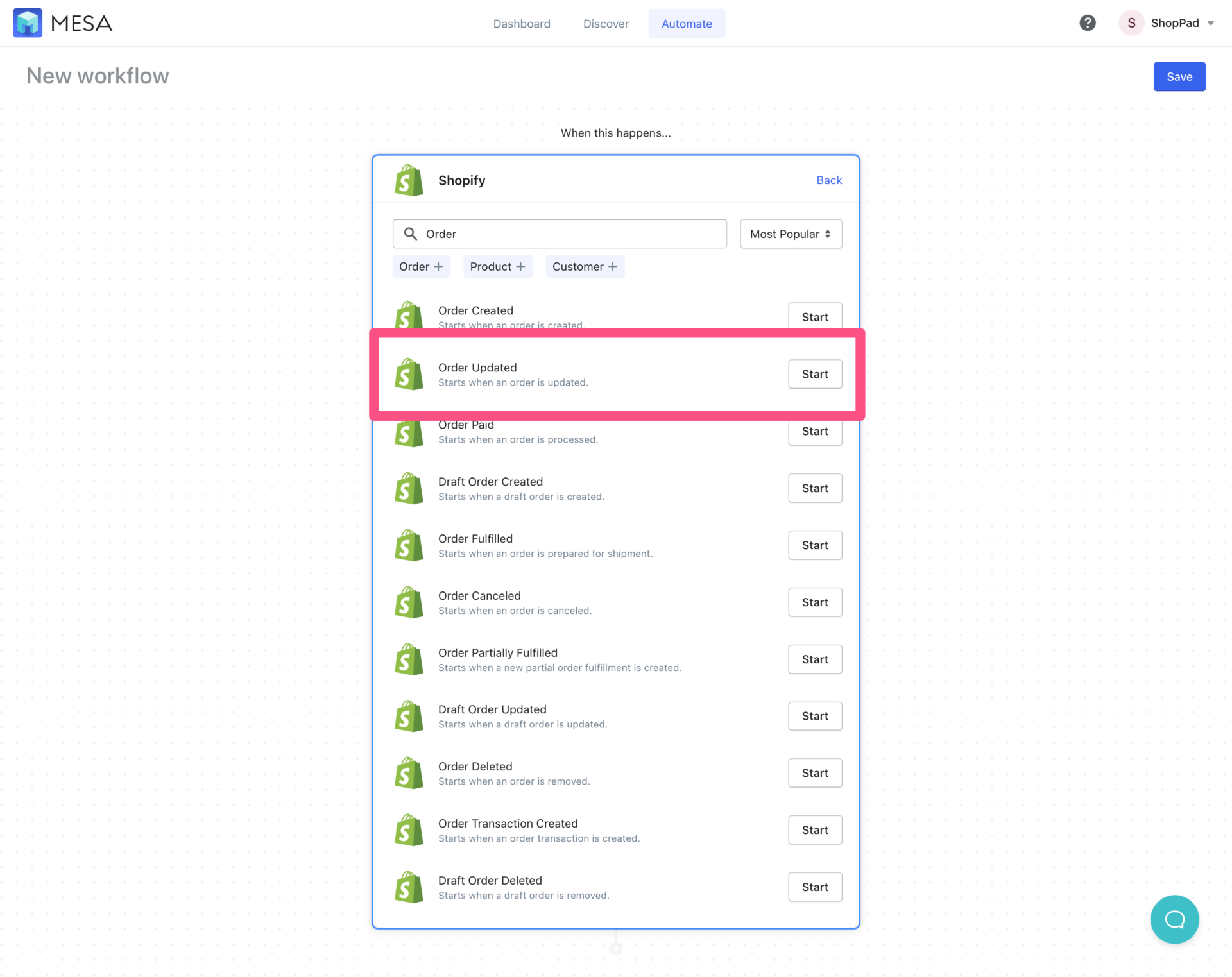Click the MESA logo icon
Screen dimensions: 1232x977
(x=28, y=22)
